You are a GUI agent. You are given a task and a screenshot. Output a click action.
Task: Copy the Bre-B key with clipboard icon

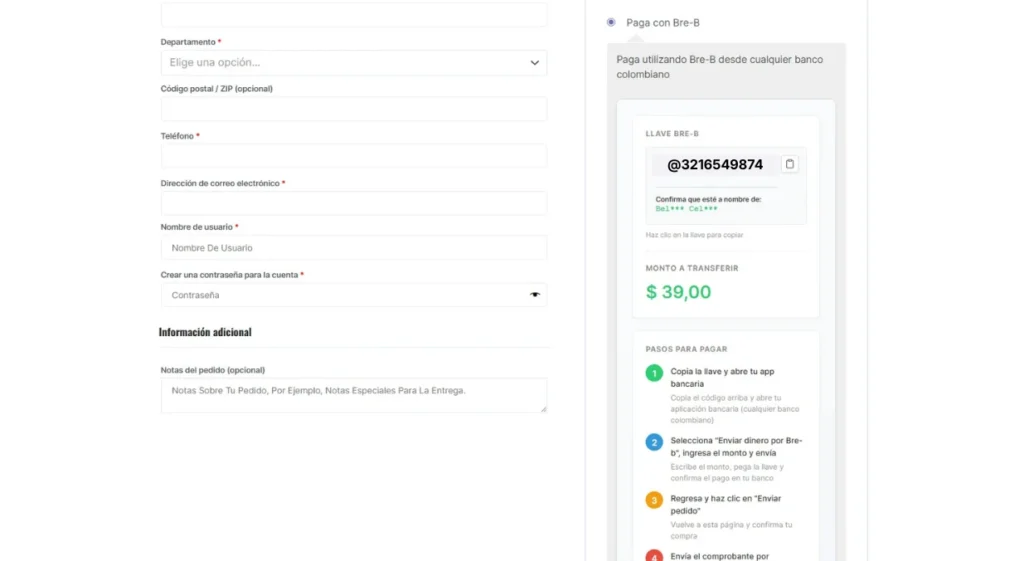click(790, 164)
